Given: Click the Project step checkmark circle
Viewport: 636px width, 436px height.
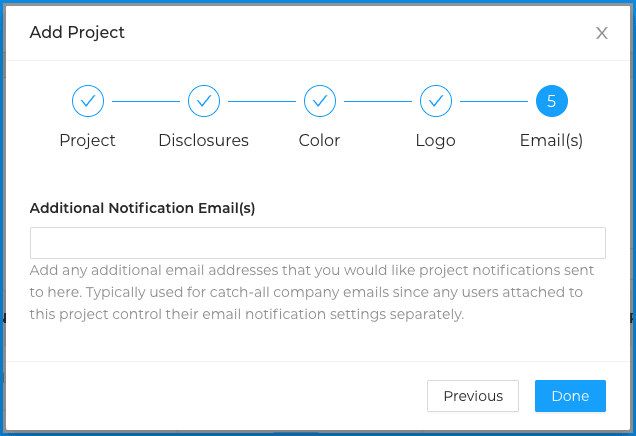Looking at the screenshot, I should (x=88, y=101).
